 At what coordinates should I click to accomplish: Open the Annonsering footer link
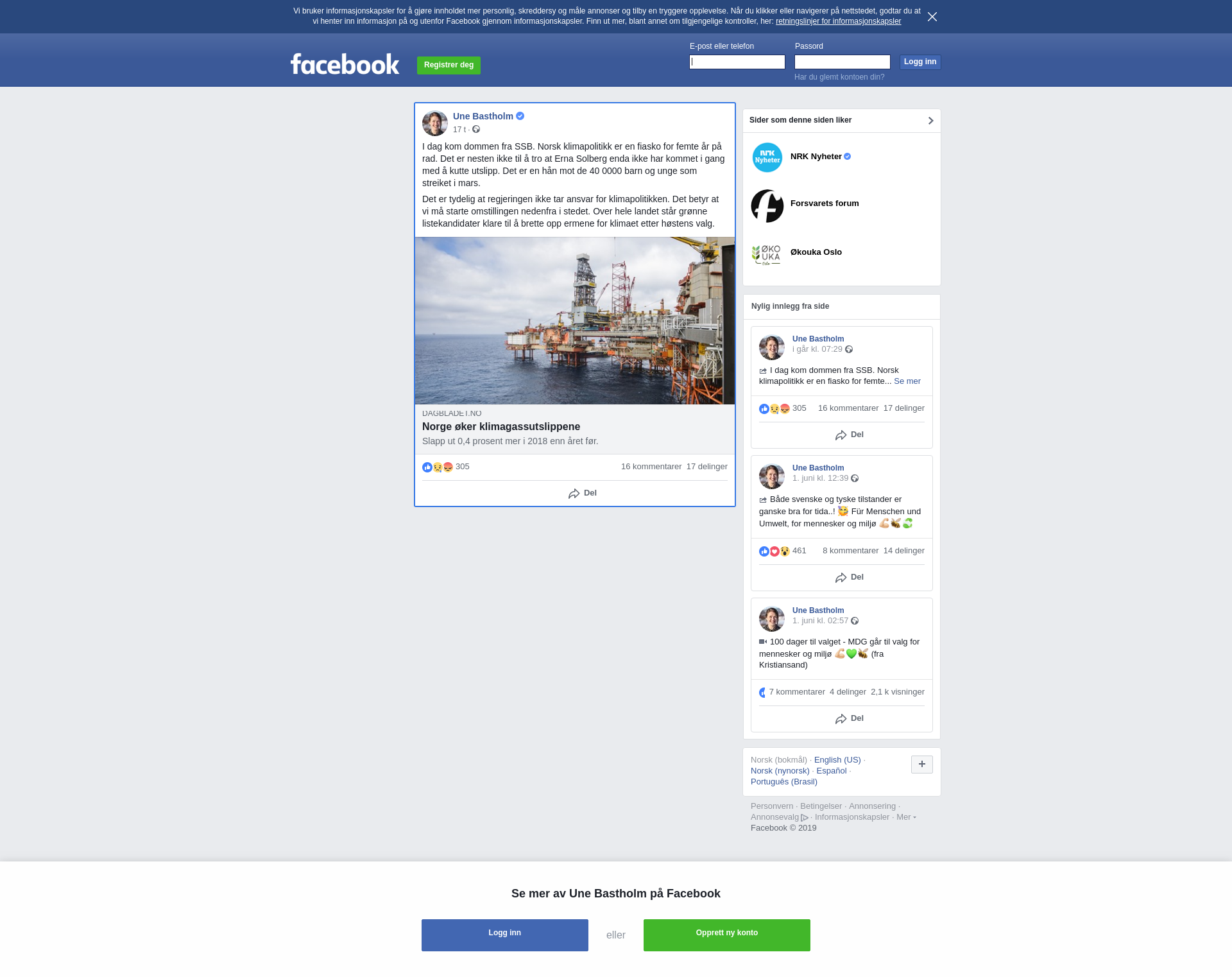click(872, 806)
